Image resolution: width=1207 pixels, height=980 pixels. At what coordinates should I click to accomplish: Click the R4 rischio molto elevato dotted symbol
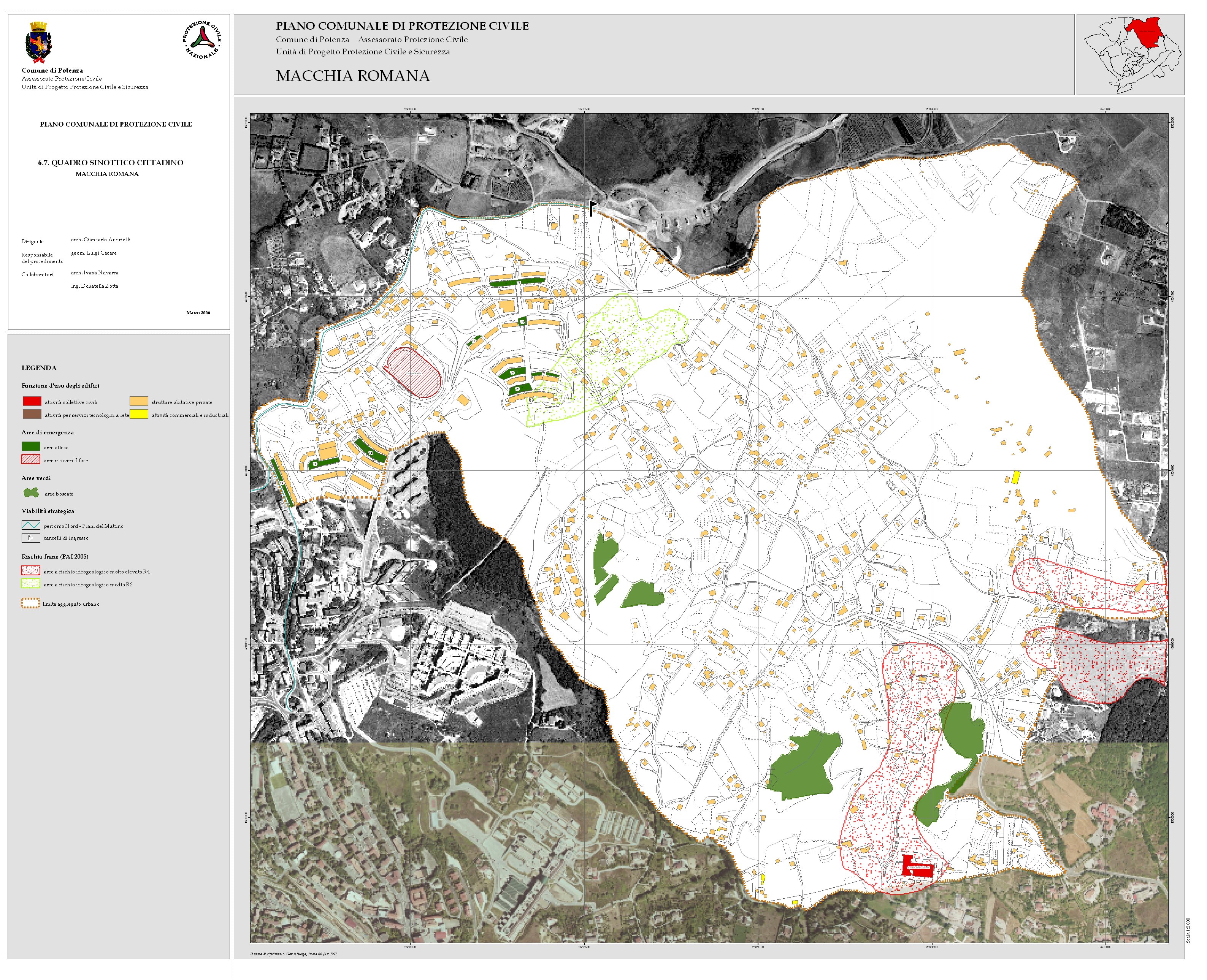coord(30,571)
